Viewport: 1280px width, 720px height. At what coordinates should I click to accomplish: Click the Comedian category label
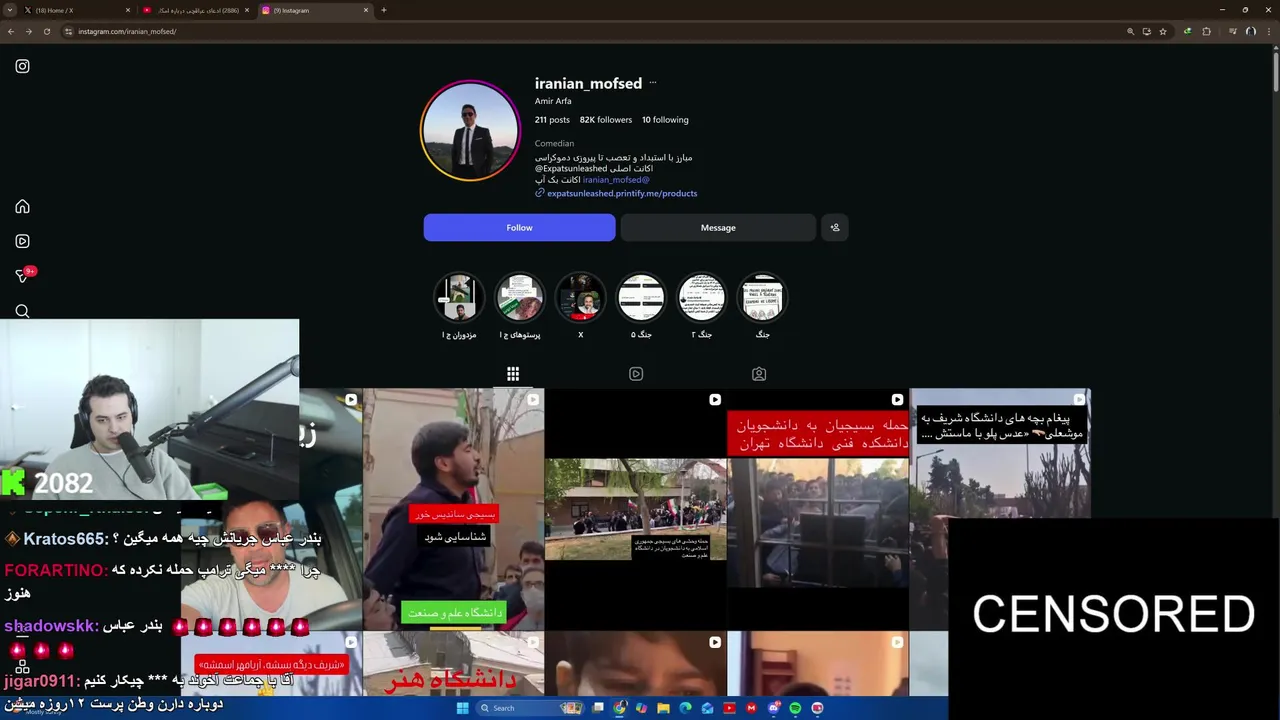[554, 143]
